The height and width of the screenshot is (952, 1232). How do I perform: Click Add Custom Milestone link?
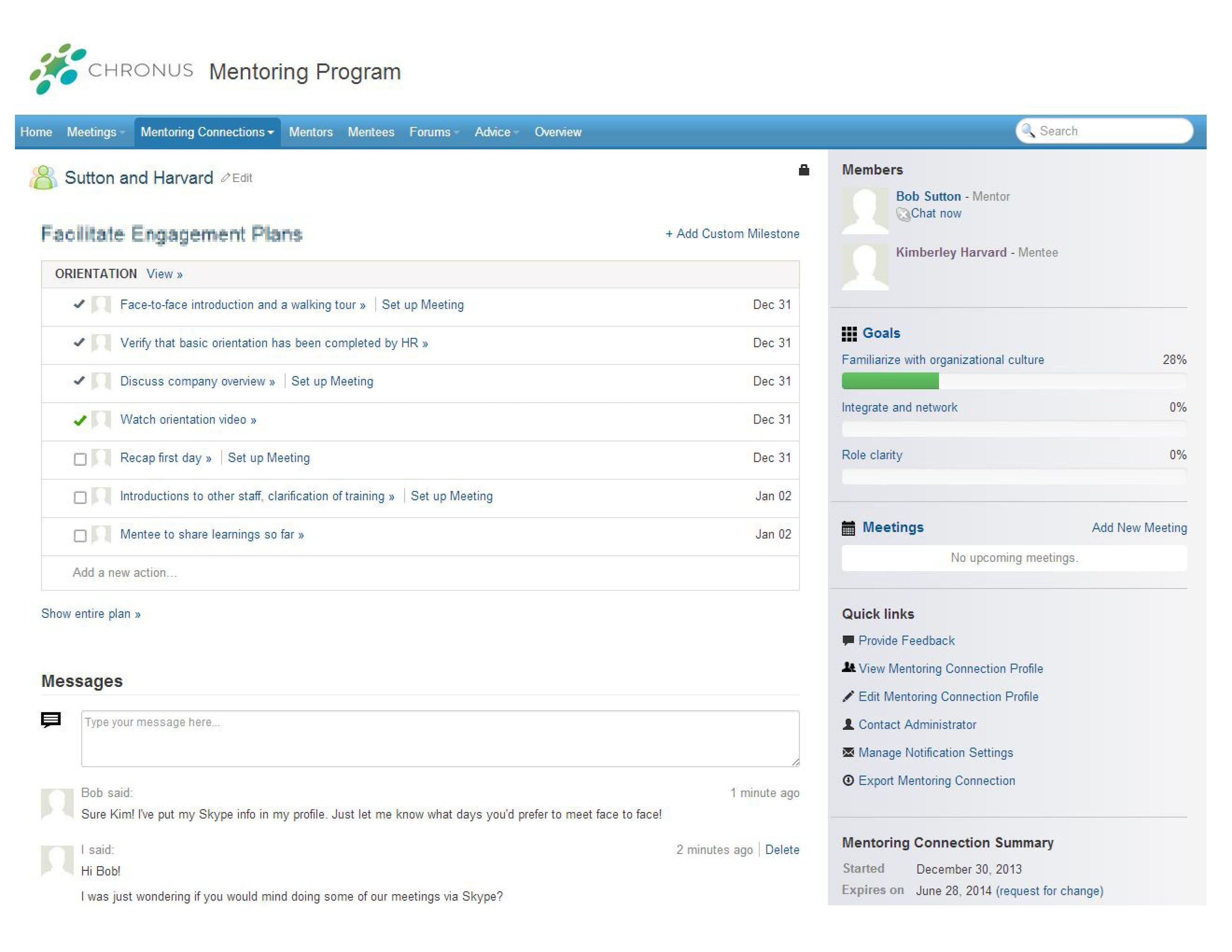(732, 233)
